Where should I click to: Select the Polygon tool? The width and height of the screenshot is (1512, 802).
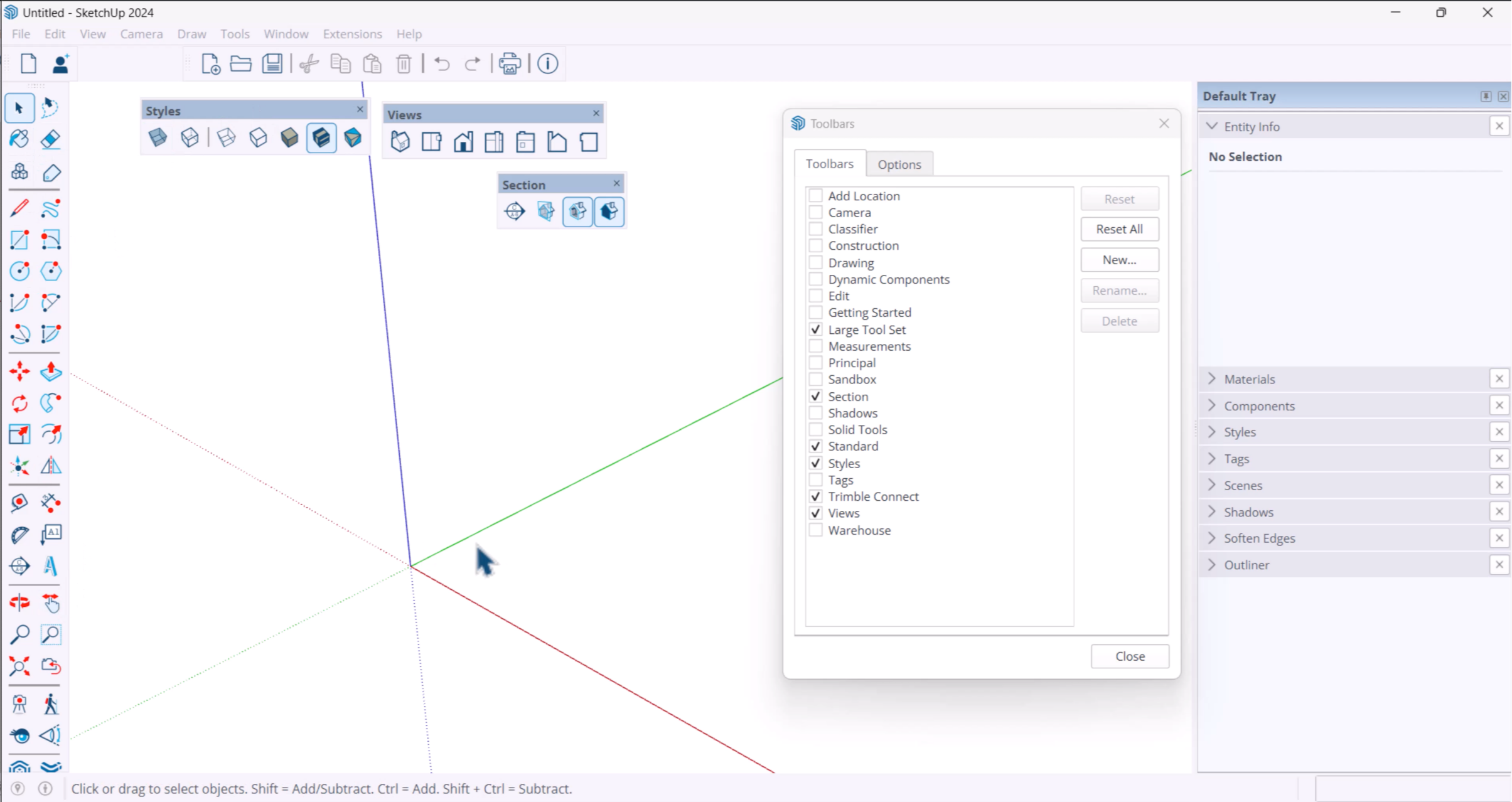tap(50, 271)
